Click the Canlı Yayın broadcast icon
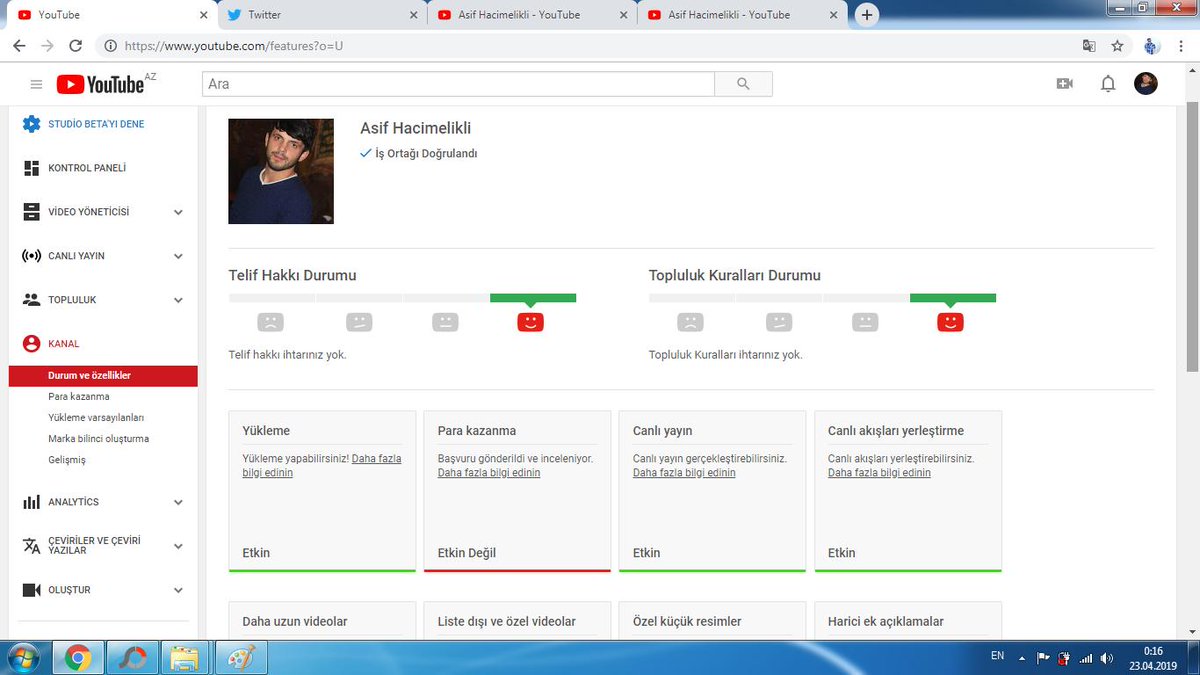Image resolution: width=1200 pixels, height=675 pixels. click(31, 256)
